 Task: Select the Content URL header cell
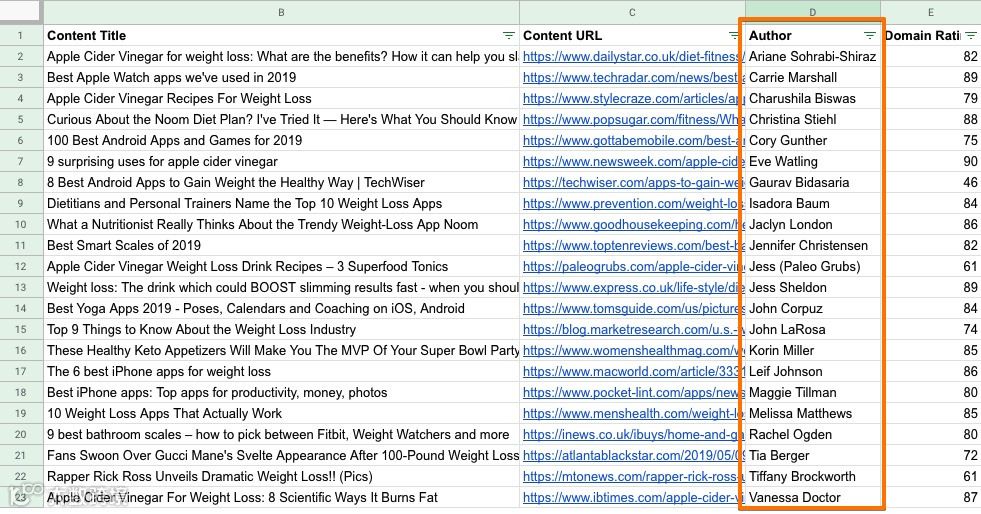coord(633,36)
